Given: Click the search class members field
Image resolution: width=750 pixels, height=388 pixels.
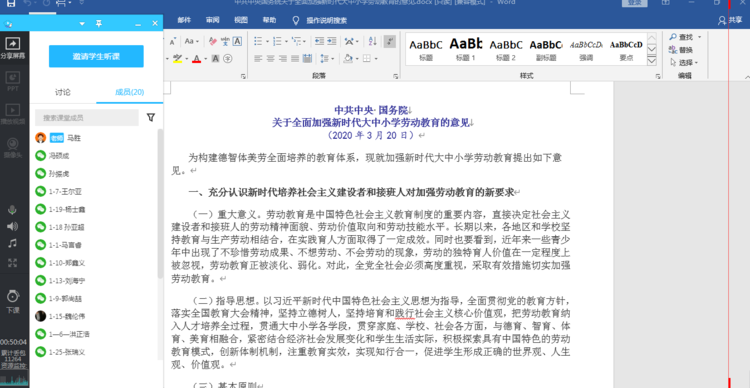Looking at the screenshot, I should click(x=87, y=118).
